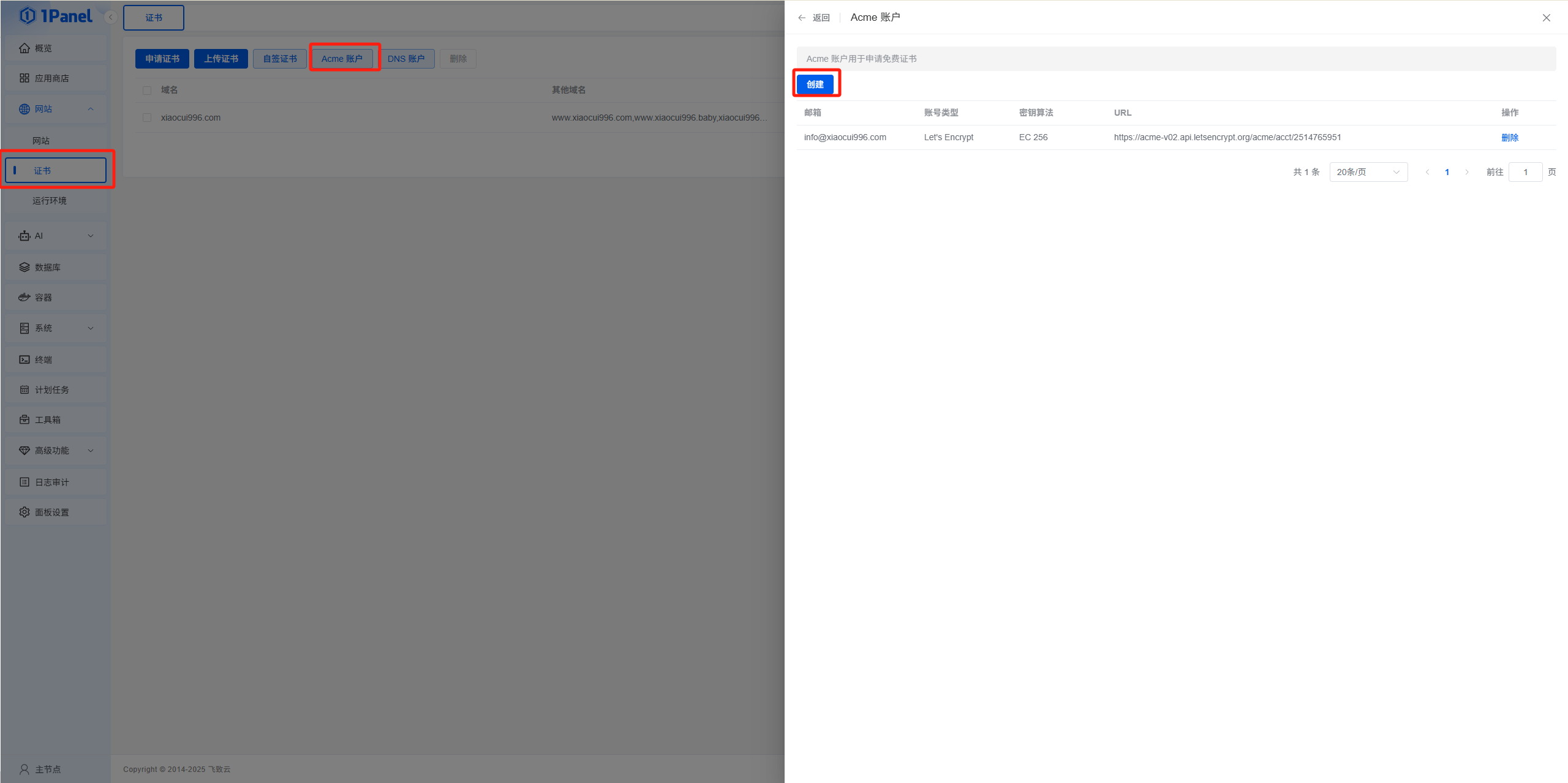Image resolution: width=1568 pixels, height=783 pixels.
Task: Click the back arrow next to 返回
Action: (802, 18)
